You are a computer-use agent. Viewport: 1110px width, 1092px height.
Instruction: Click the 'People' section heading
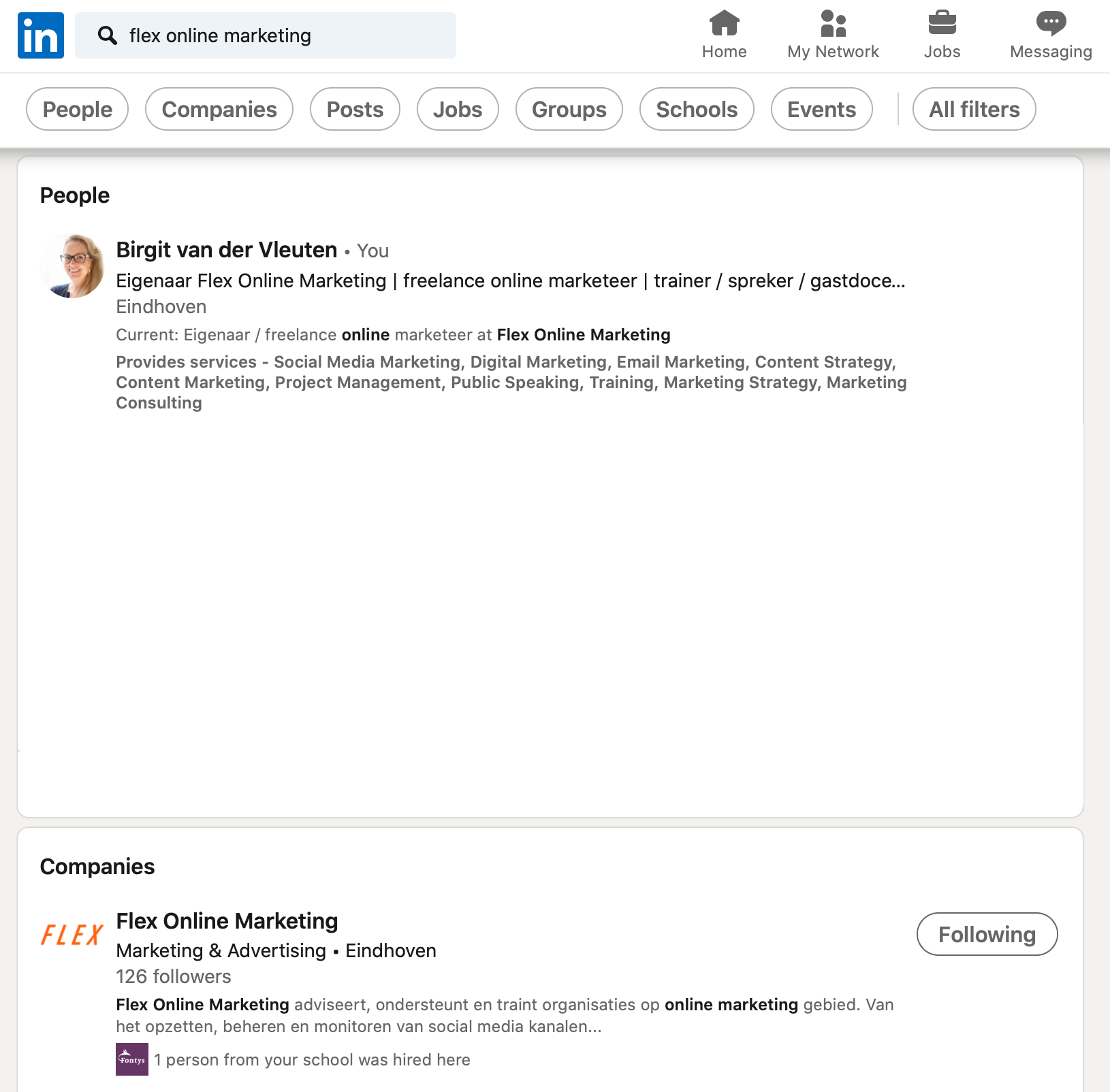click(x=75, y=195)
